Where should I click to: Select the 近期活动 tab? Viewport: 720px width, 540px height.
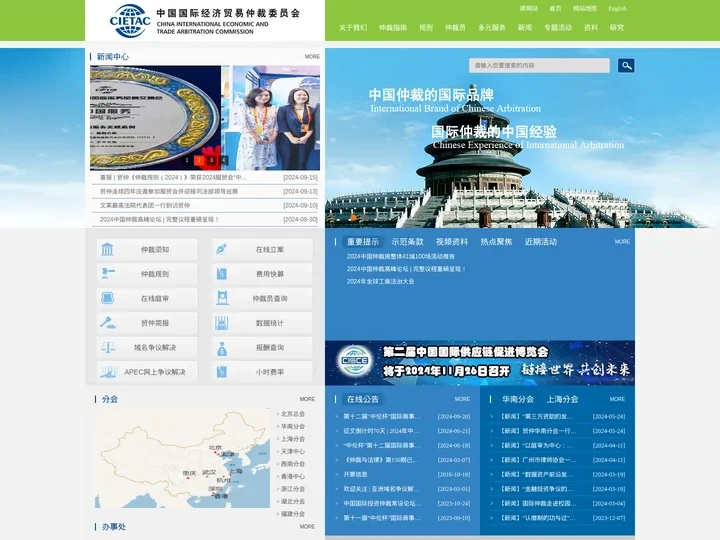pyautogui.click(x=541, y=242)
